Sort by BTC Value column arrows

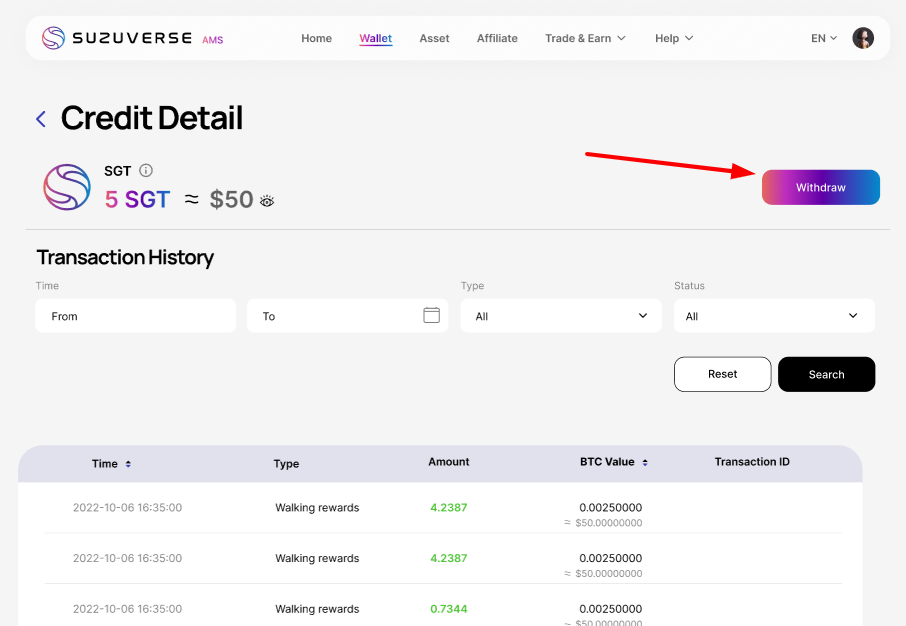point(645,463)
